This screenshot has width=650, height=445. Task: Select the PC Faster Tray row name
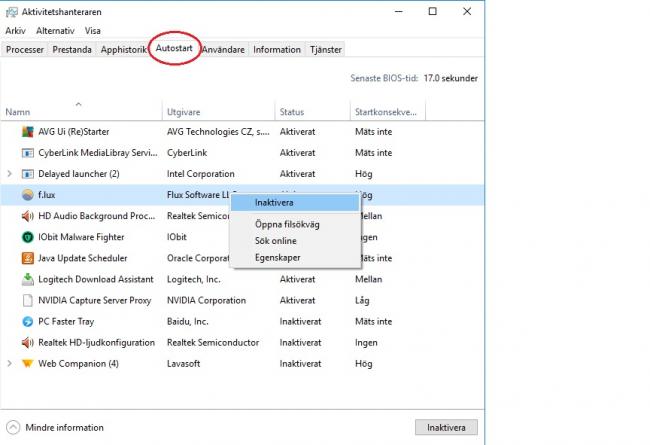66,321
